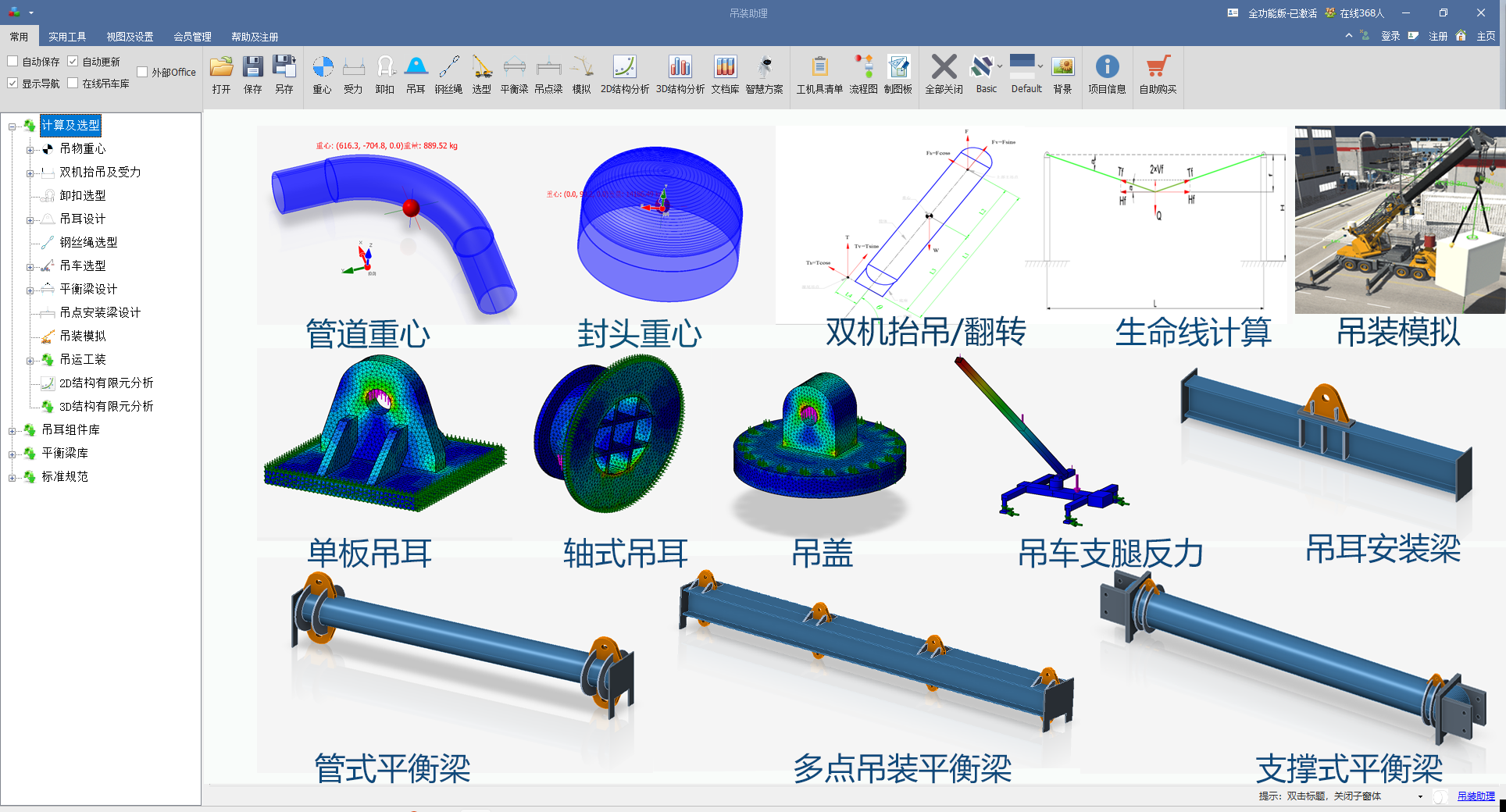Open the 会员管理 ribbon tab

(192, 37)
